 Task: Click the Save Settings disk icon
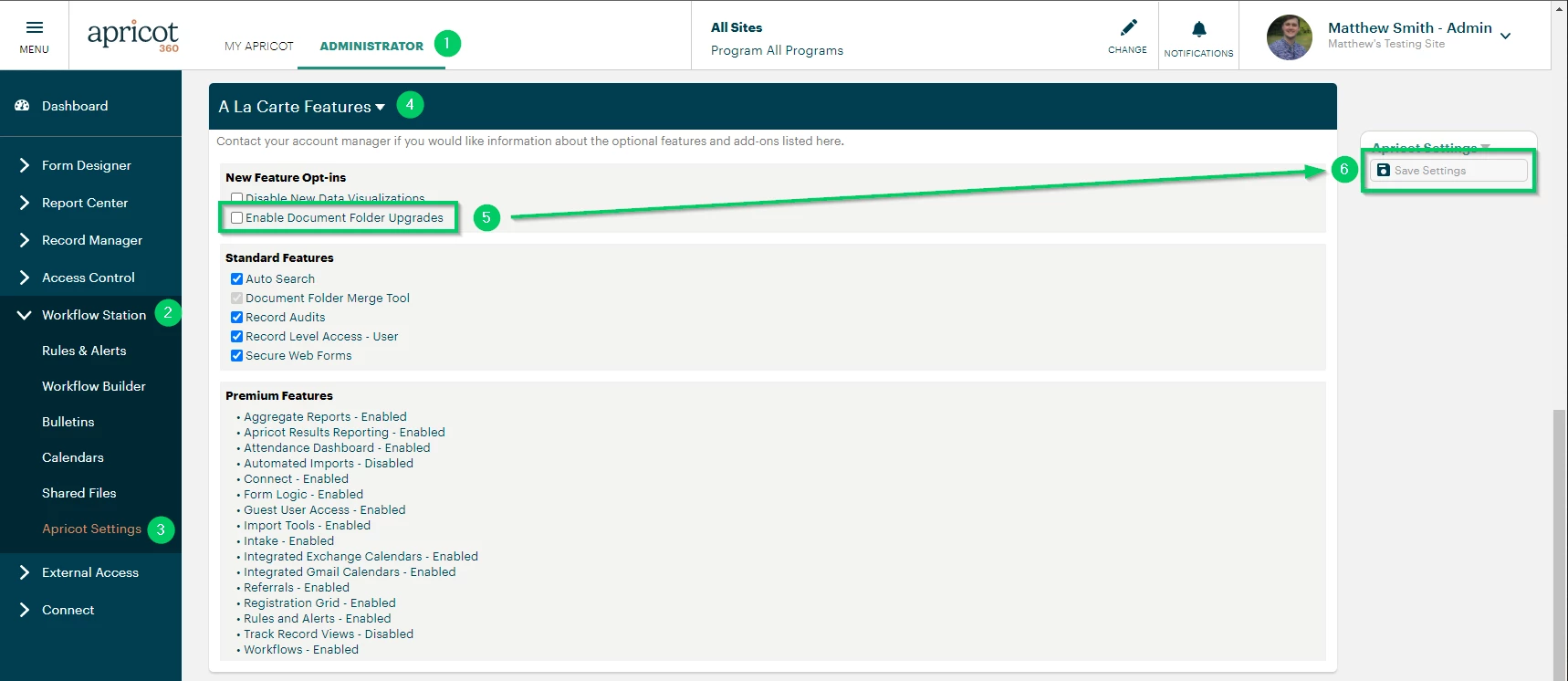tap(1383, 170)
